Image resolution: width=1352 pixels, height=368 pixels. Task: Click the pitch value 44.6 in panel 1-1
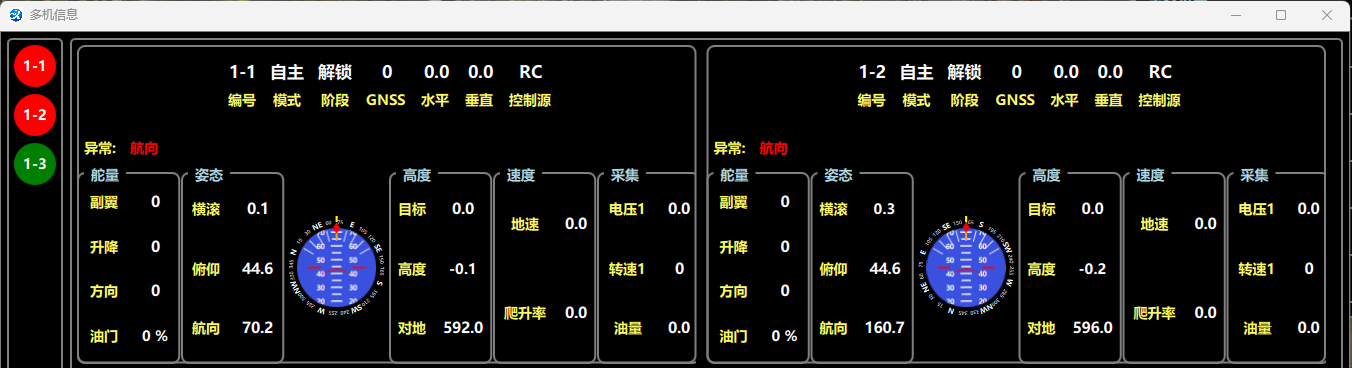click(x=258, y=269)
